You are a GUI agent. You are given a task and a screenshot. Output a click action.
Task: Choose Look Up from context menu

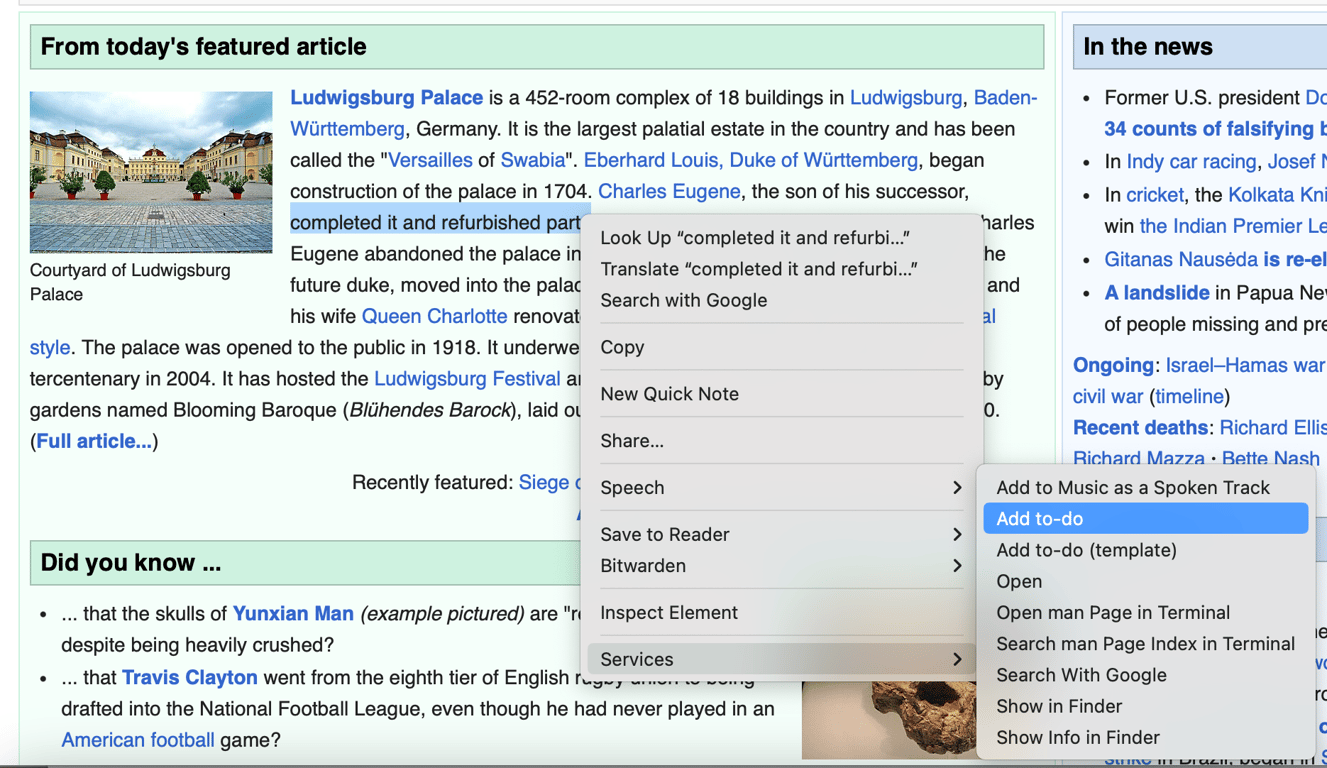click(x=781, y=238)
